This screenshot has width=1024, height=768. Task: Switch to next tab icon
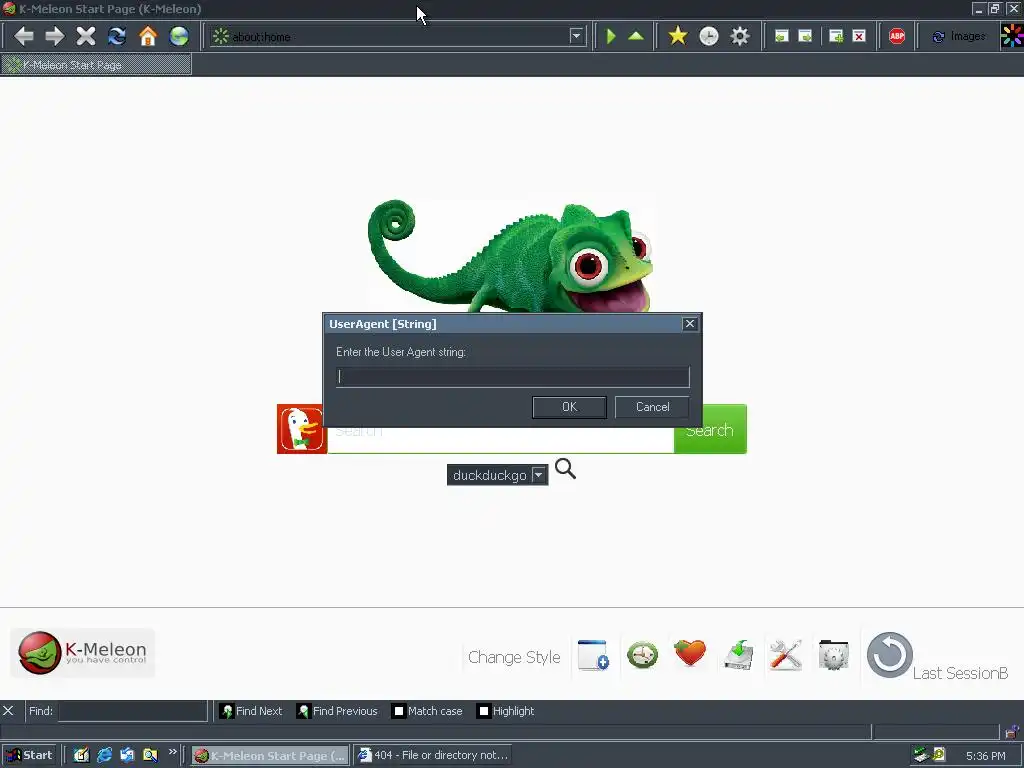tap(805, 37)
